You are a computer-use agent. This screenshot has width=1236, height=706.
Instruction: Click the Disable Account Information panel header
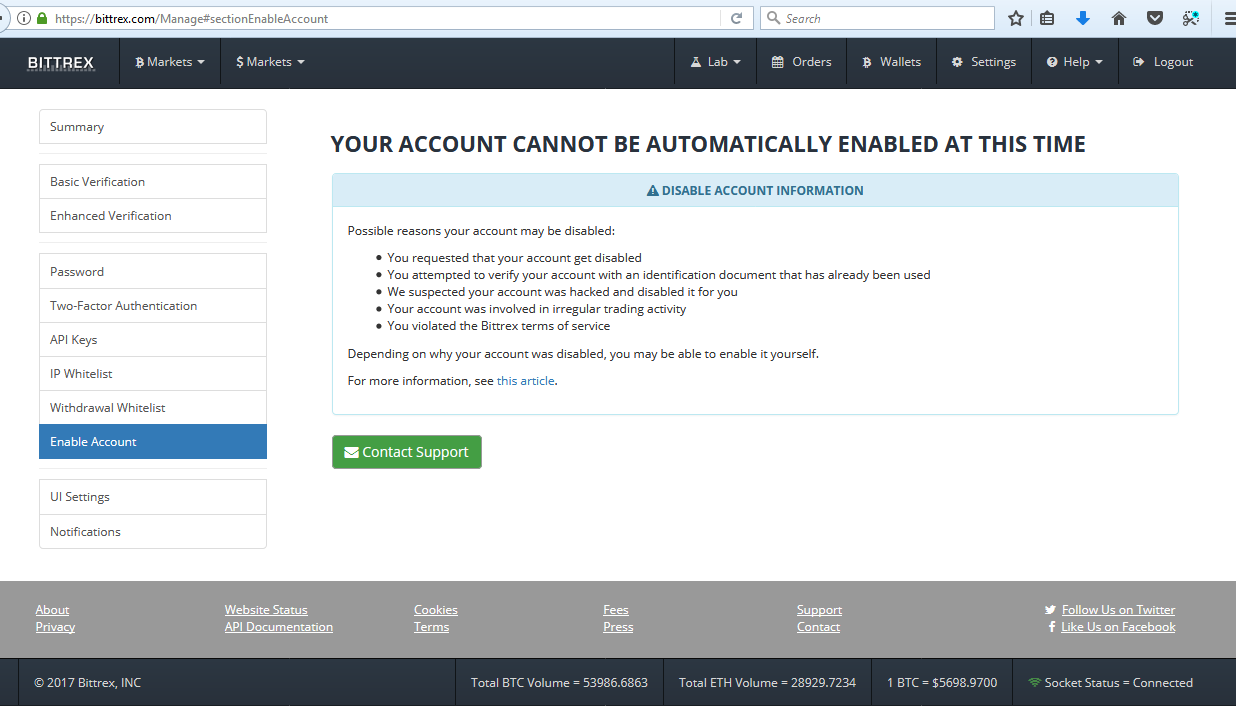[755, 190]
